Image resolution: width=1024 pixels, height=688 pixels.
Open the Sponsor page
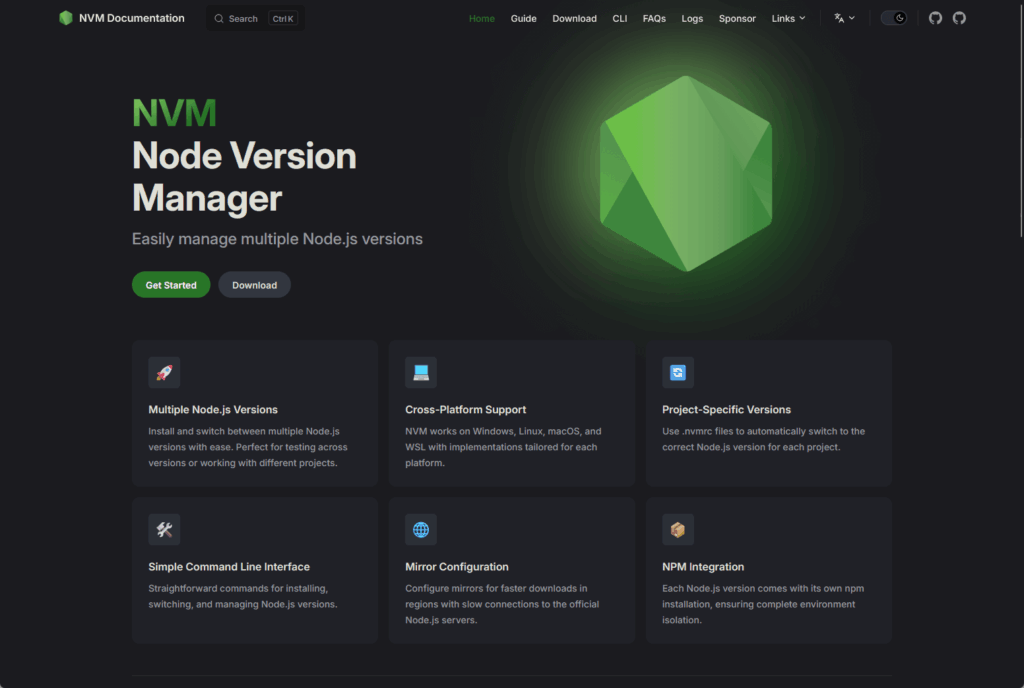tap(737, 18)
